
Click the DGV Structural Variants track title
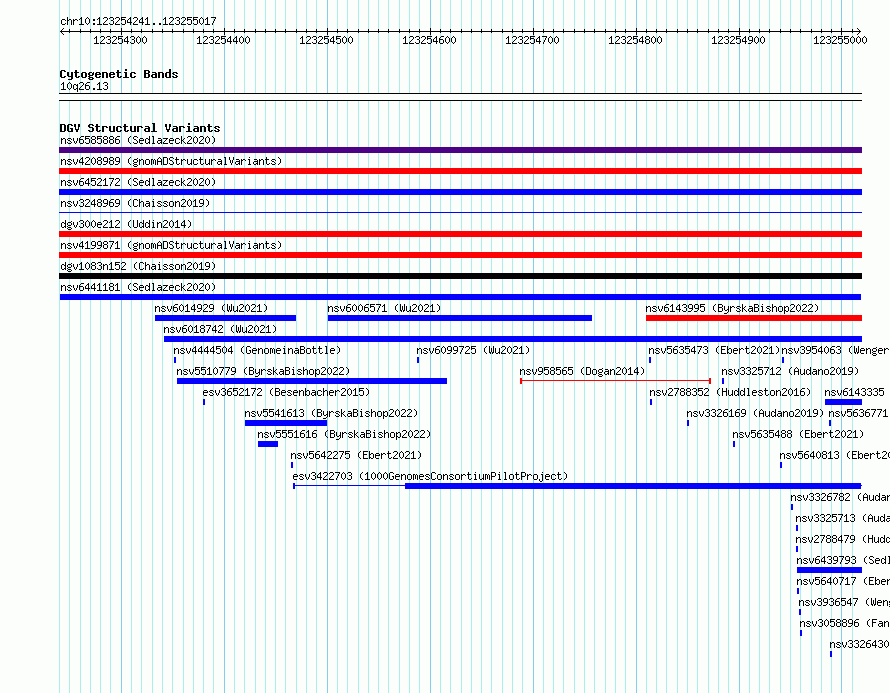pyautogui.click(x=140, y=128)
